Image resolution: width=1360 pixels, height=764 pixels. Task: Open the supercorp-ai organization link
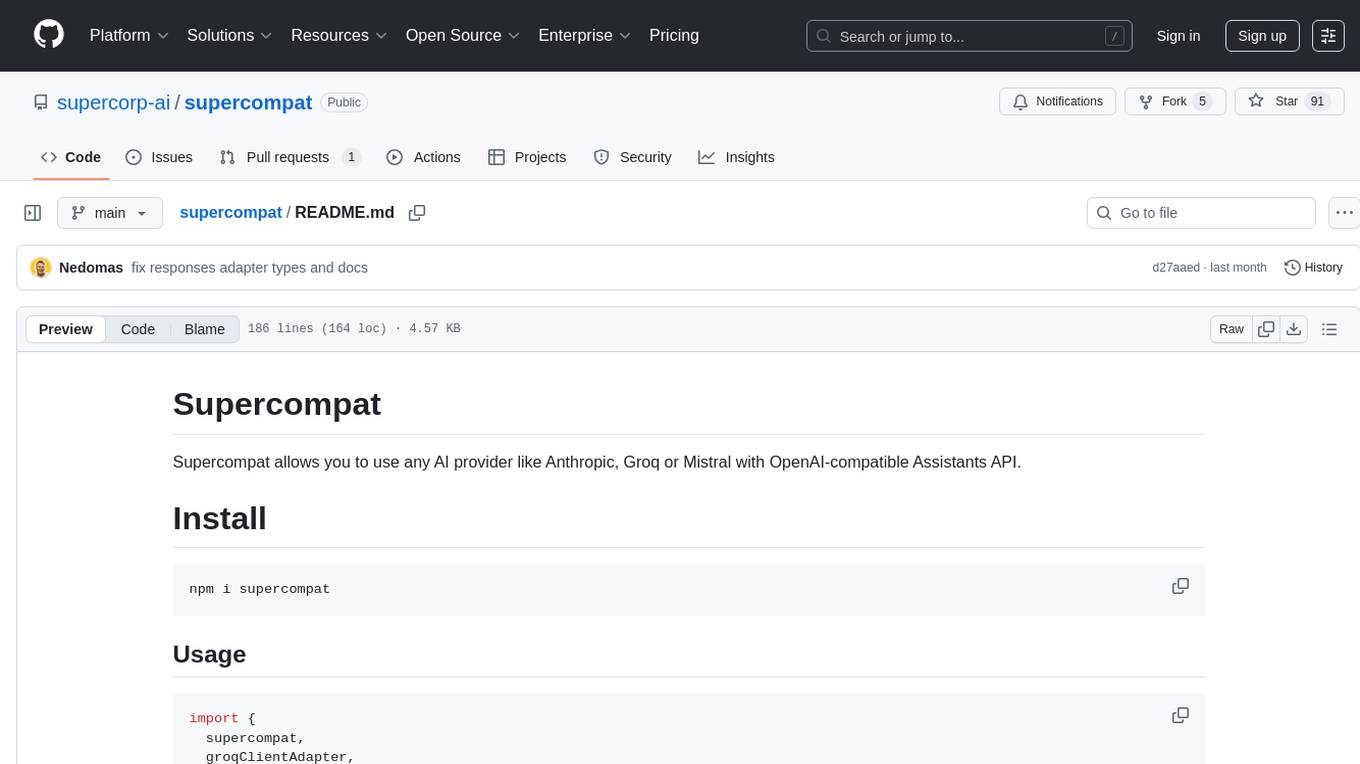(x=114, y=102)
